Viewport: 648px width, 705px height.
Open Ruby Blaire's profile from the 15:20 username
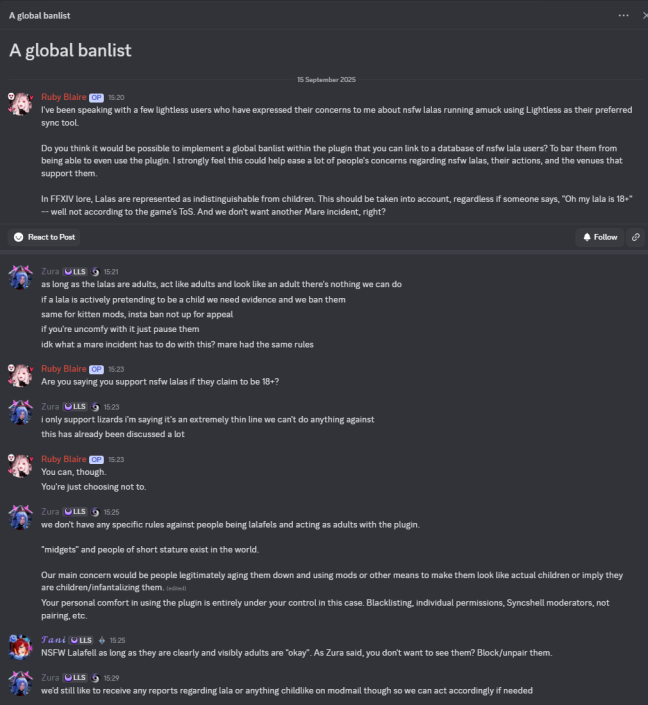(63, 98)
